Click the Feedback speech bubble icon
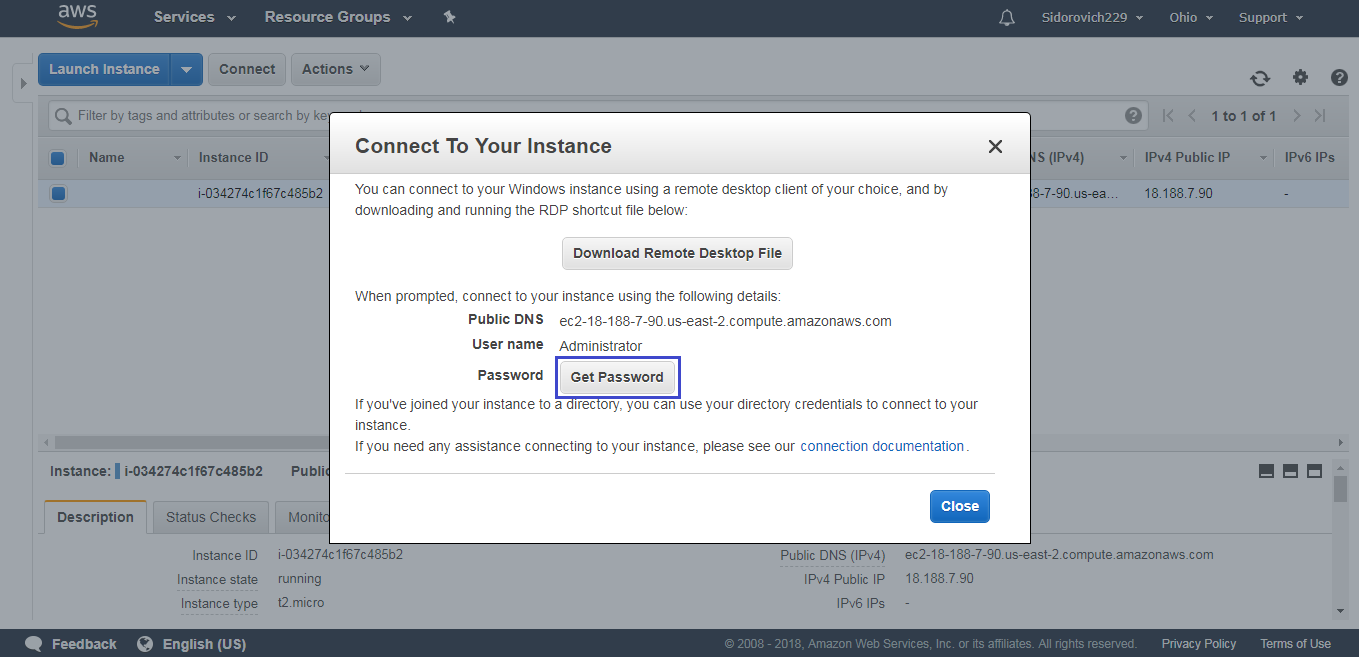 tap(34, 644)
